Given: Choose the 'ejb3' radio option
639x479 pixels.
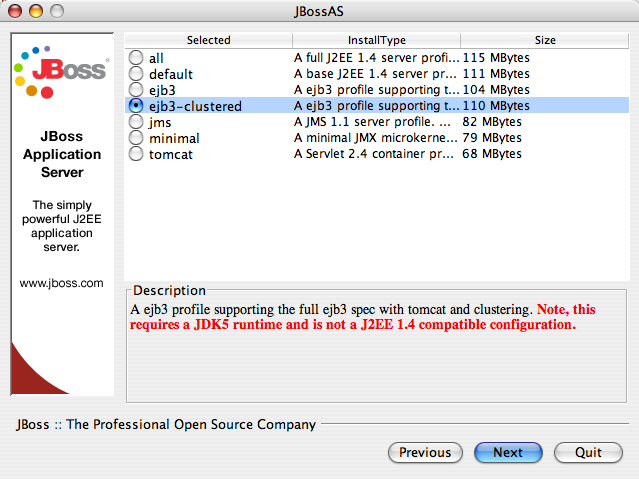Looking at the screenshot, I should pos(136,90).
